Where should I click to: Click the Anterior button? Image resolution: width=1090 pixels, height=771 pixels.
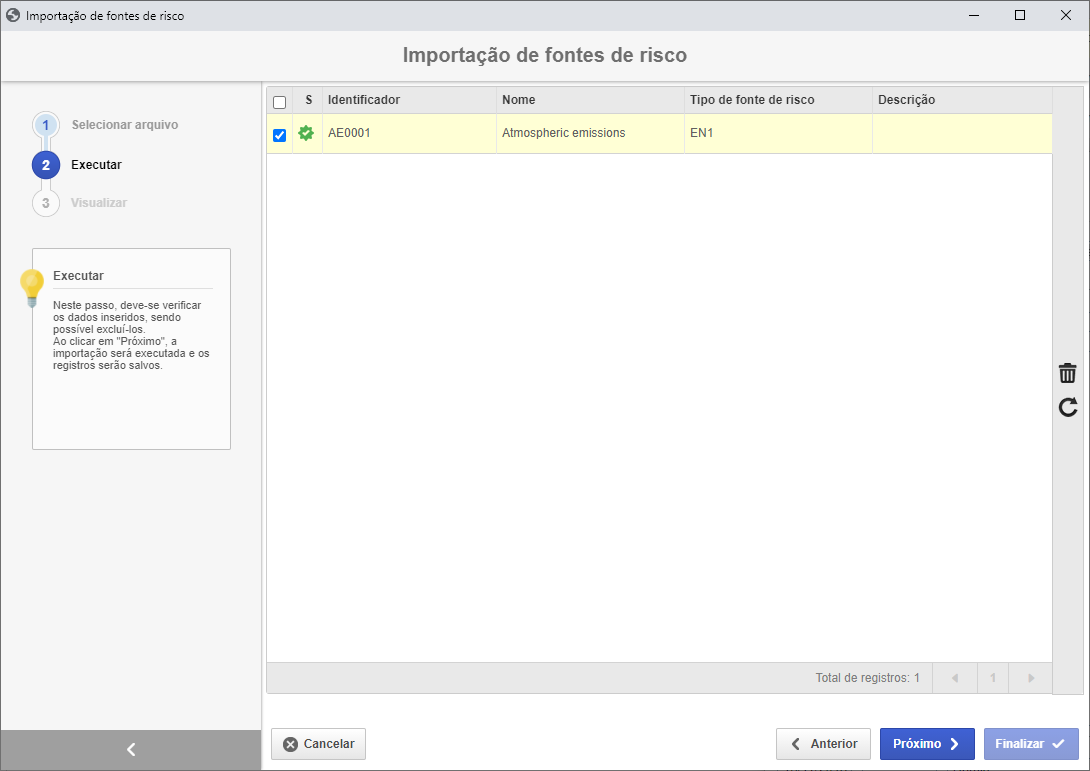click(823, 744)
